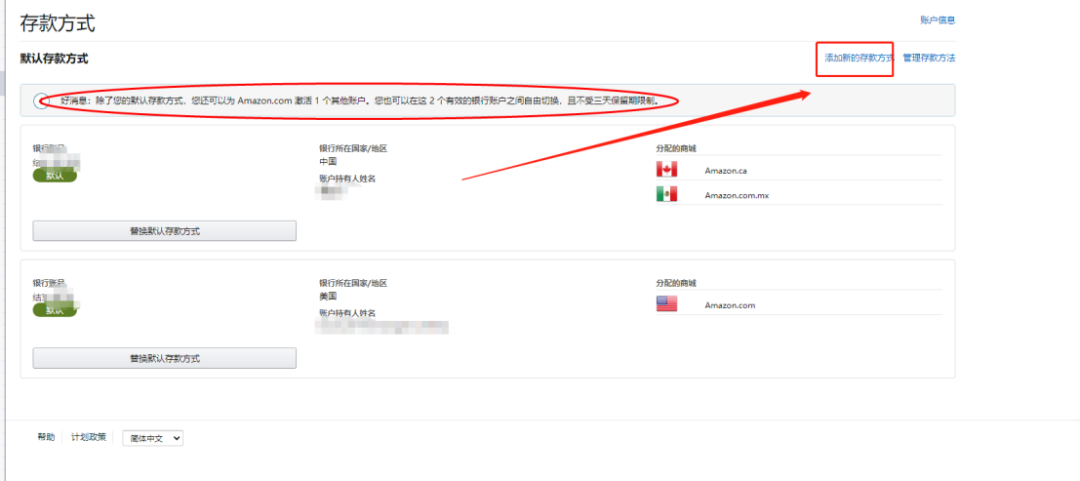
Task: Click the country value 中国
Action: [328, 161]
